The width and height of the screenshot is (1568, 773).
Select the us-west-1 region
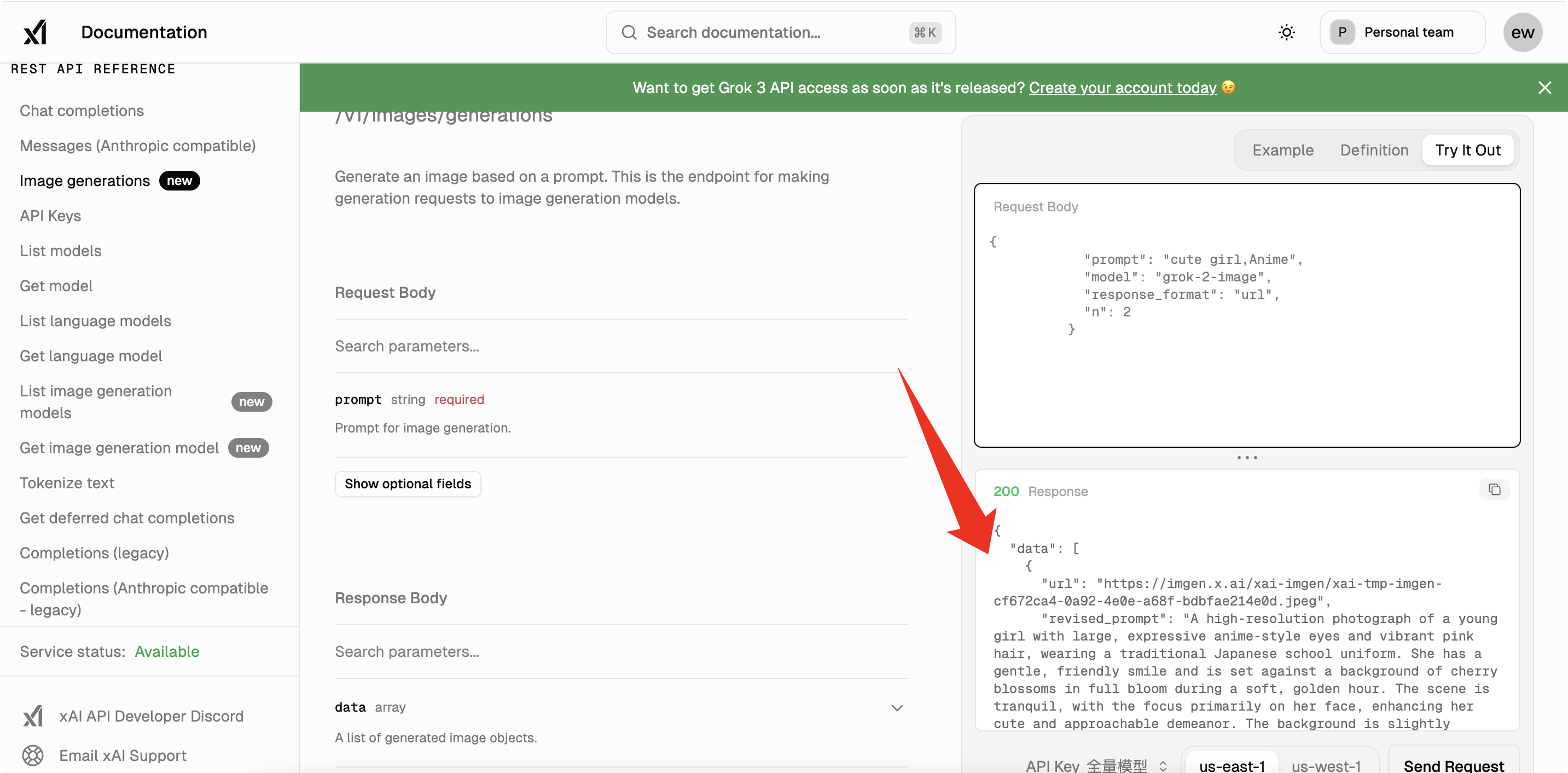tap(1326, 765)
